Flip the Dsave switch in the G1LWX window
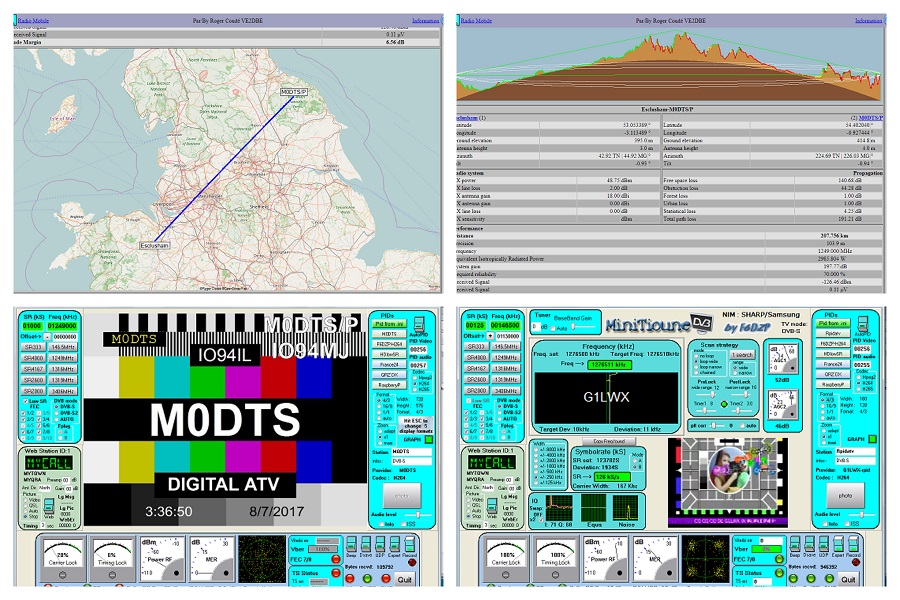The height and width of the screenshot is (600, 900). tap(809, 544)
